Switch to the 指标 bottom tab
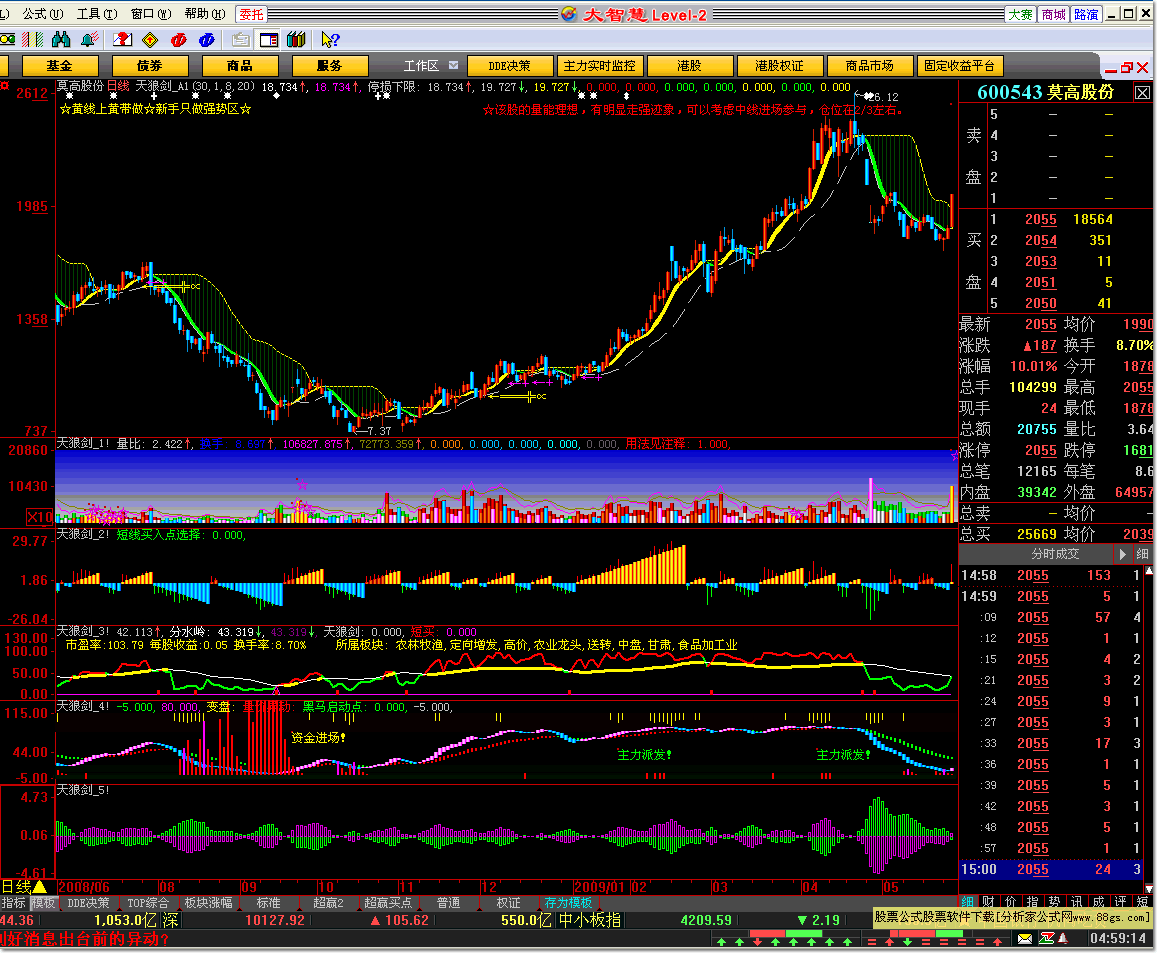The width and height of the screenshot is (1160, 955). [x=14, y=902]
